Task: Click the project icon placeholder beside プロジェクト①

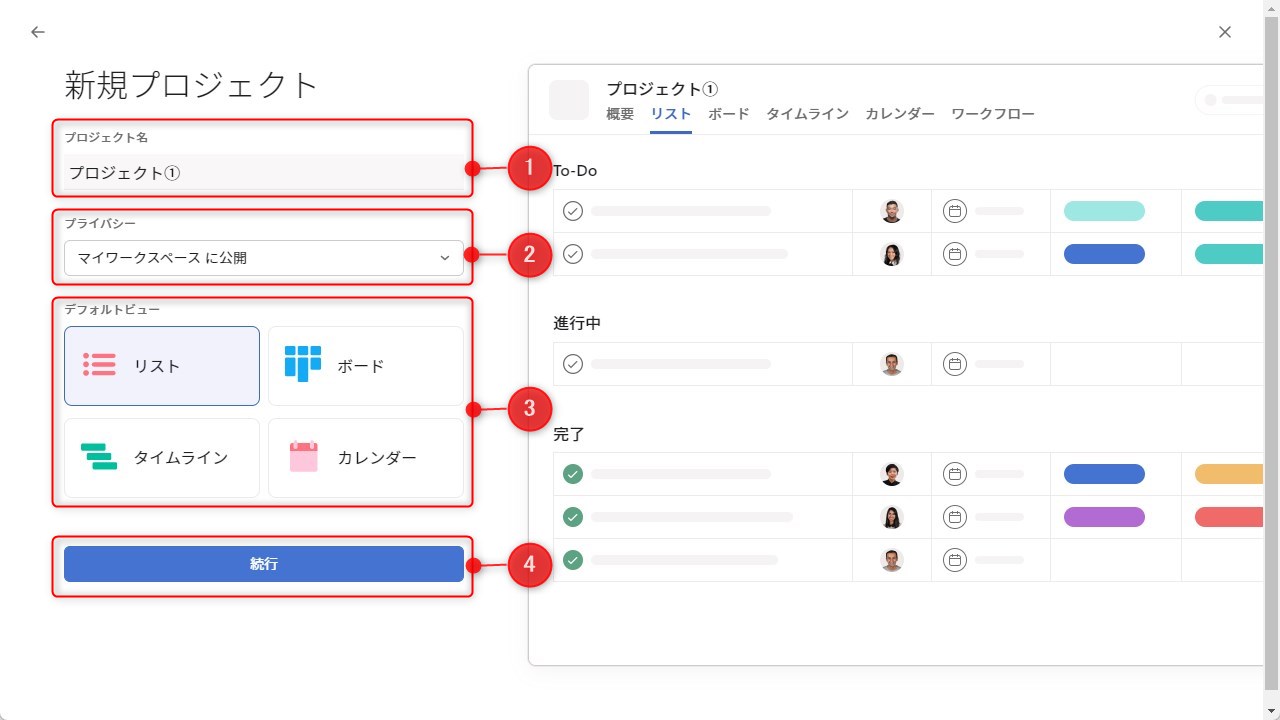Action: (569, 100)
